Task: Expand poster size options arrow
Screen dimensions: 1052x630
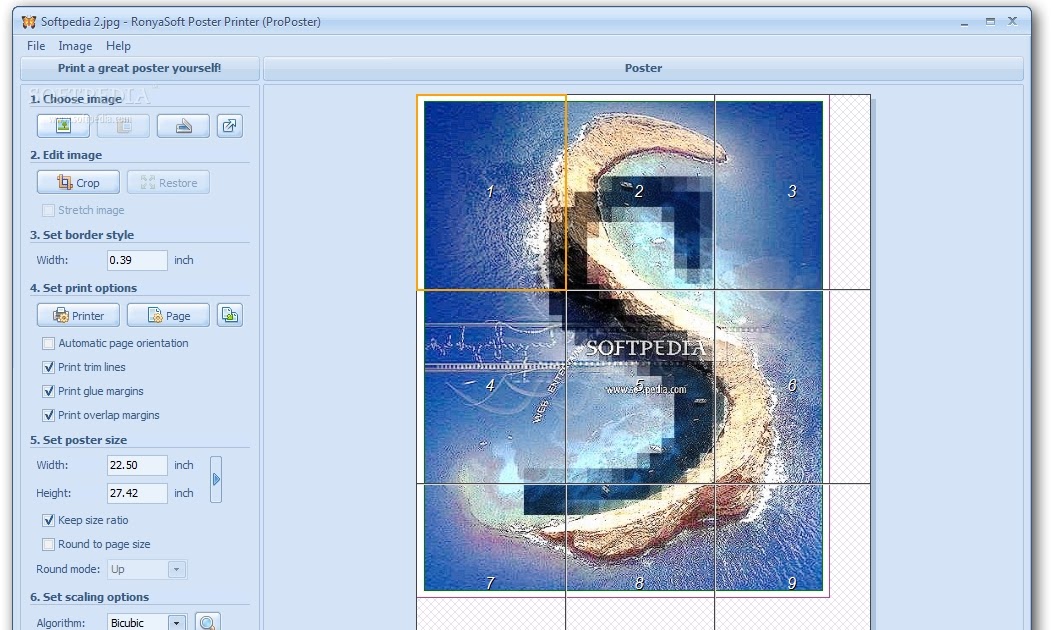Action: (216, 479)
